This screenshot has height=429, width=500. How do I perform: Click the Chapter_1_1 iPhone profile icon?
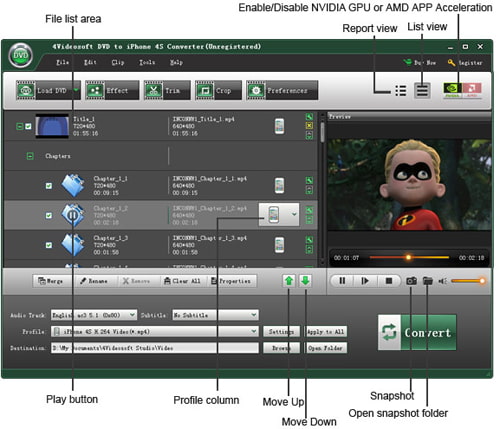[279, 186]
